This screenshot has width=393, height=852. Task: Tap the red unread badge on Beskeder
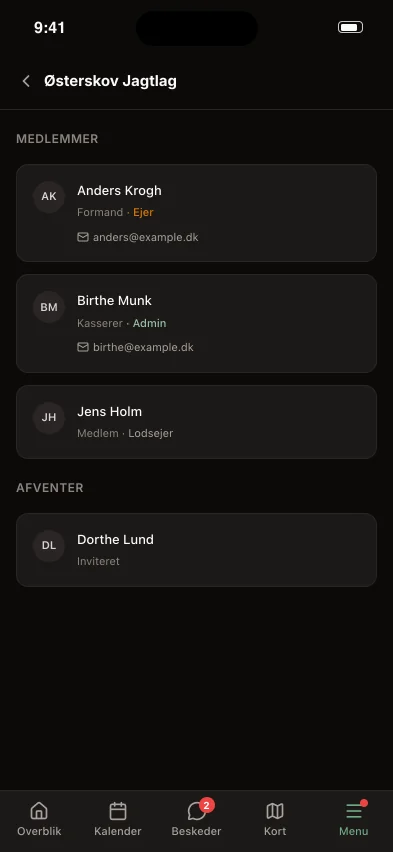click(206, 805)
